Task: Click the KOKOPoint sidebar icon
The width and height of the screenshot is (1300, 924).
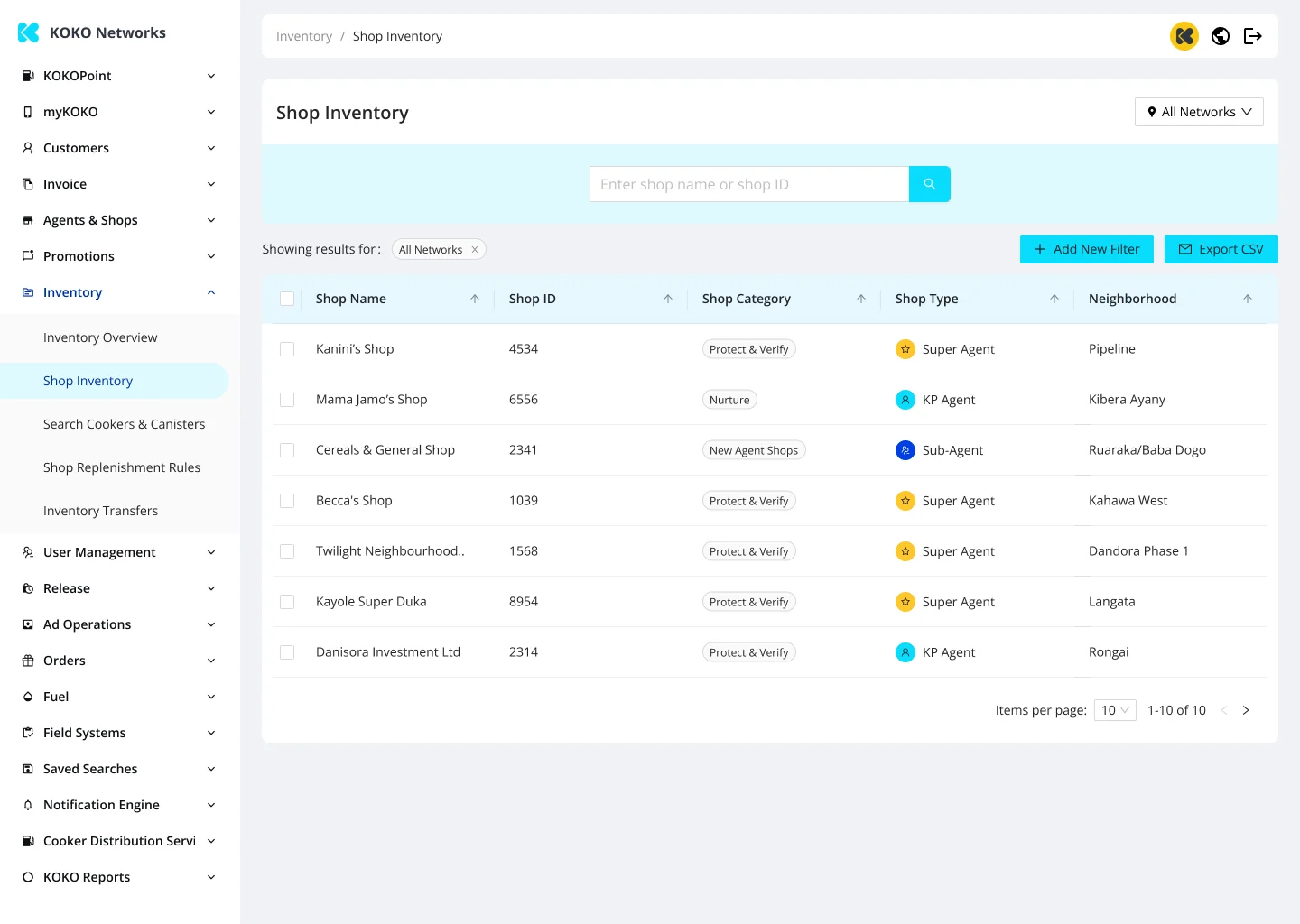Action: (x=28, y=76)
